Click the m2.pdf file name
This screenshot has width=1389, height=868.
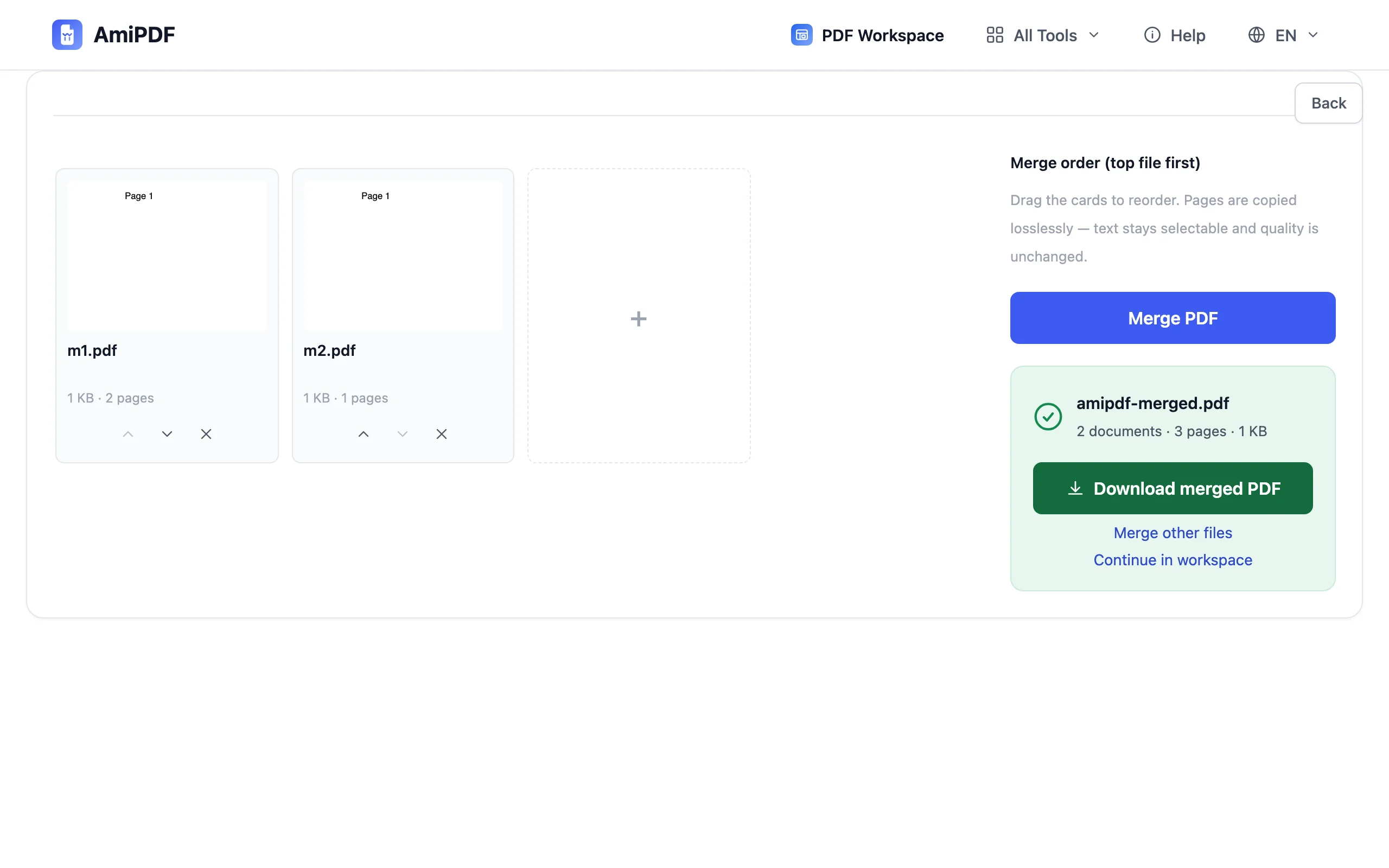[x=329, y=350]
